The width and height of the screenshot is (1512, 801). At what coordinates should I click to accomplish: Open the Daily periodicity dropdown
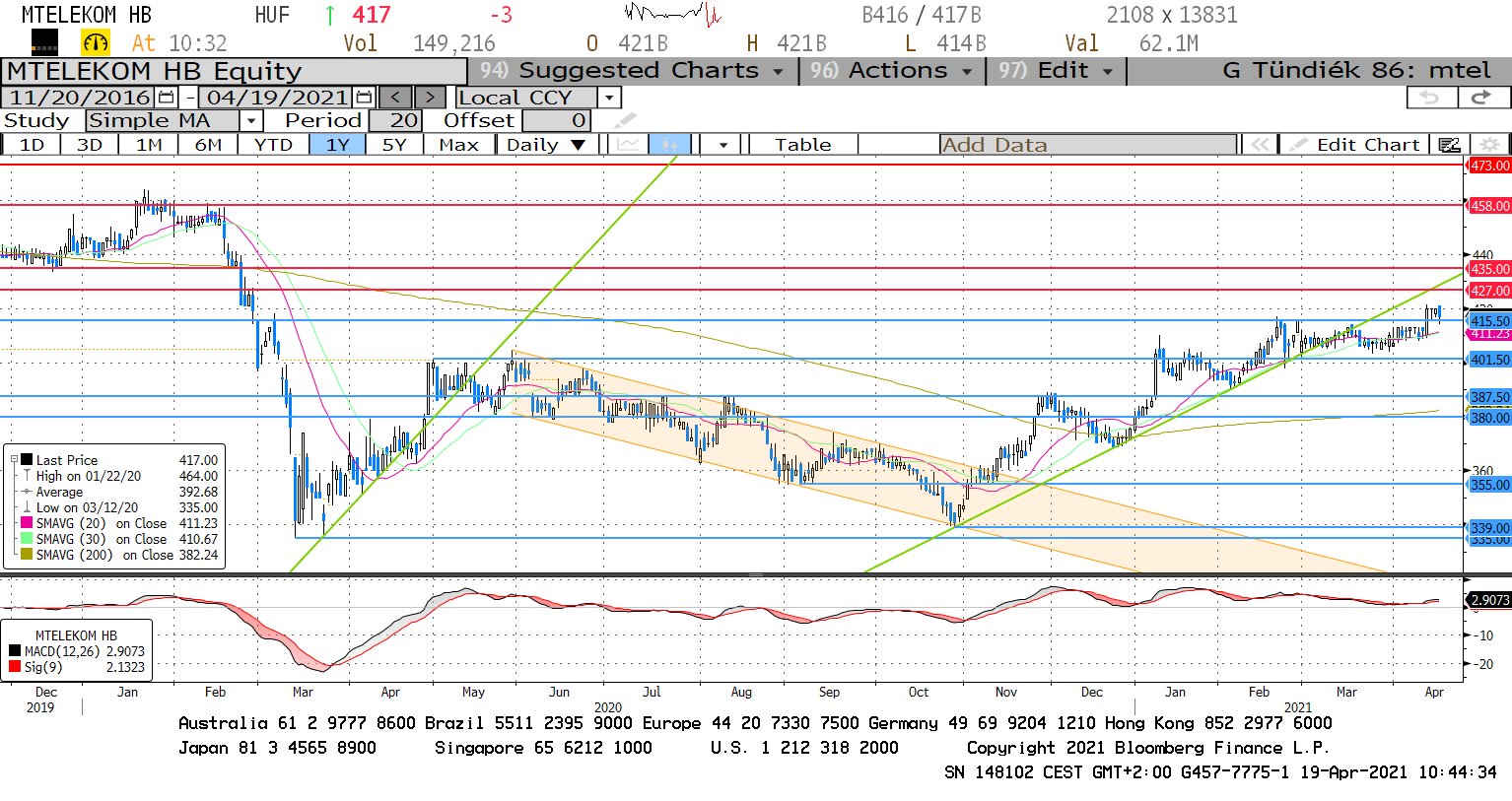tap(579, 145)
